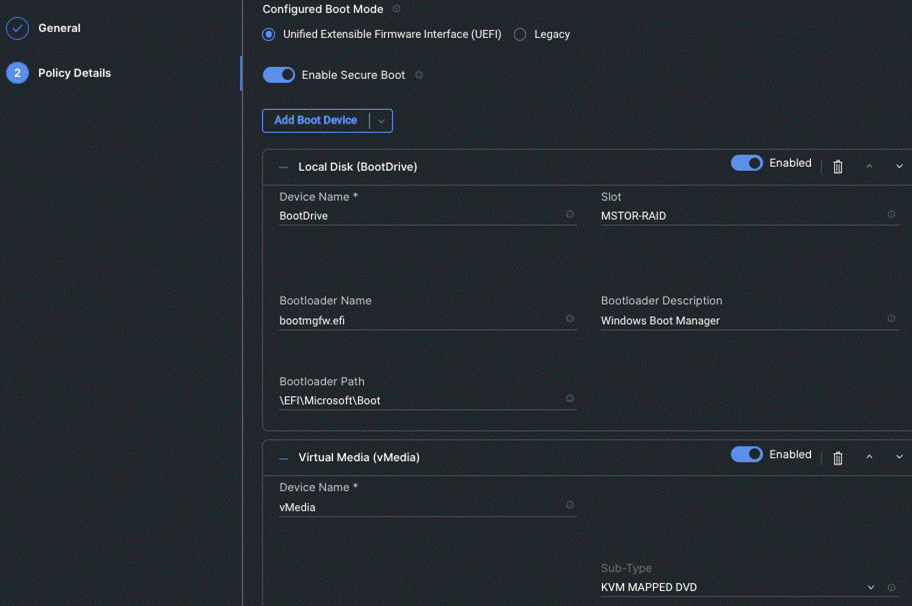Disable the Secure Boot toggle

click(278, 74)
